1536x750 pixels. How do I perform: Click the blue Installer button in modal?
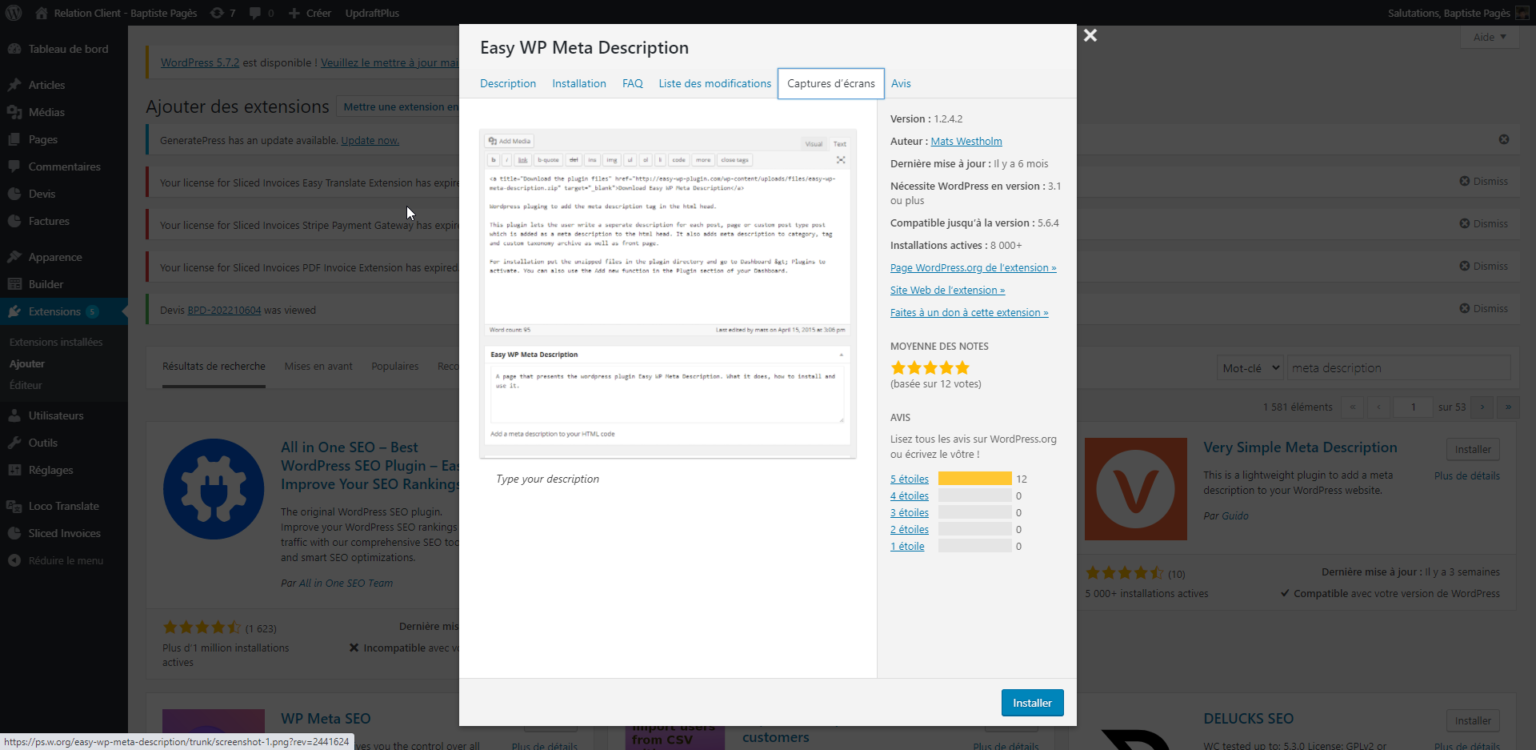1032,703
